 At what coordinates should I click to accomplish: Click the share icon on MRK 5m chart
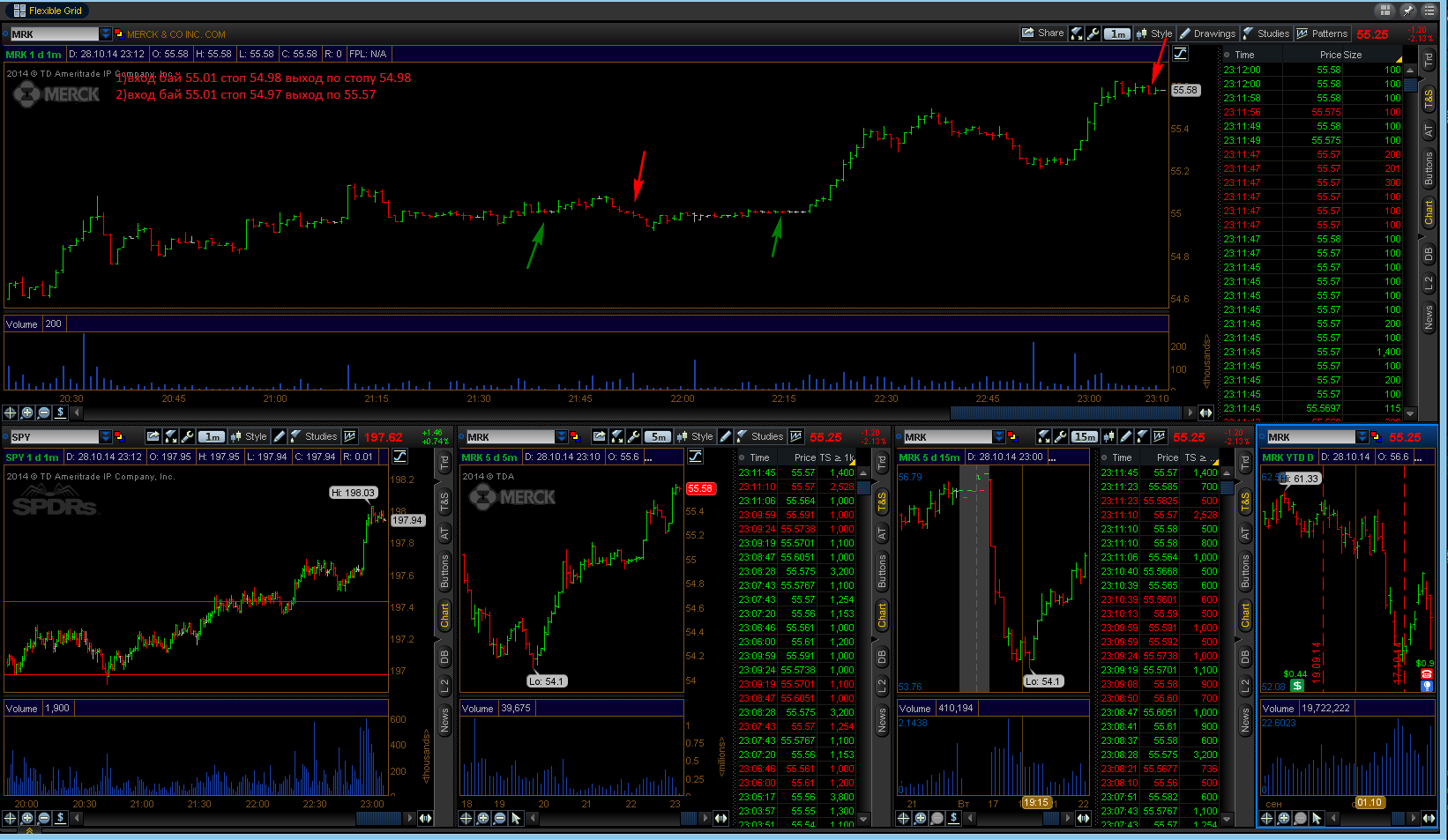[600, 436]
